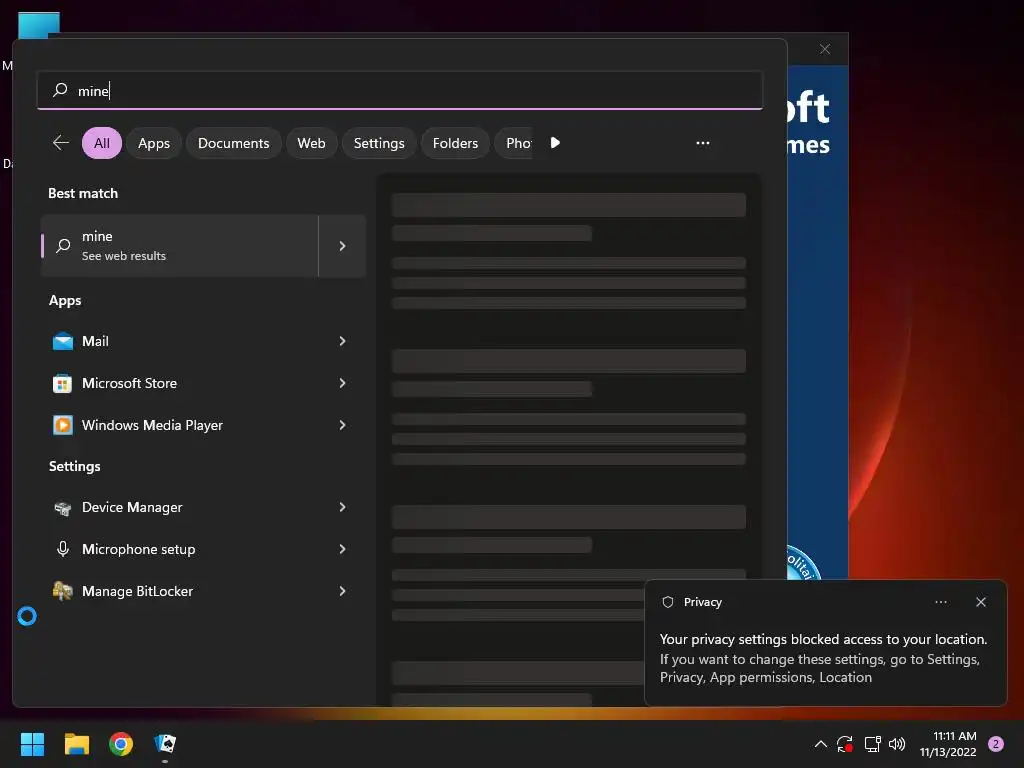
Task: Open the network tray icon
Action: (872, 744)
